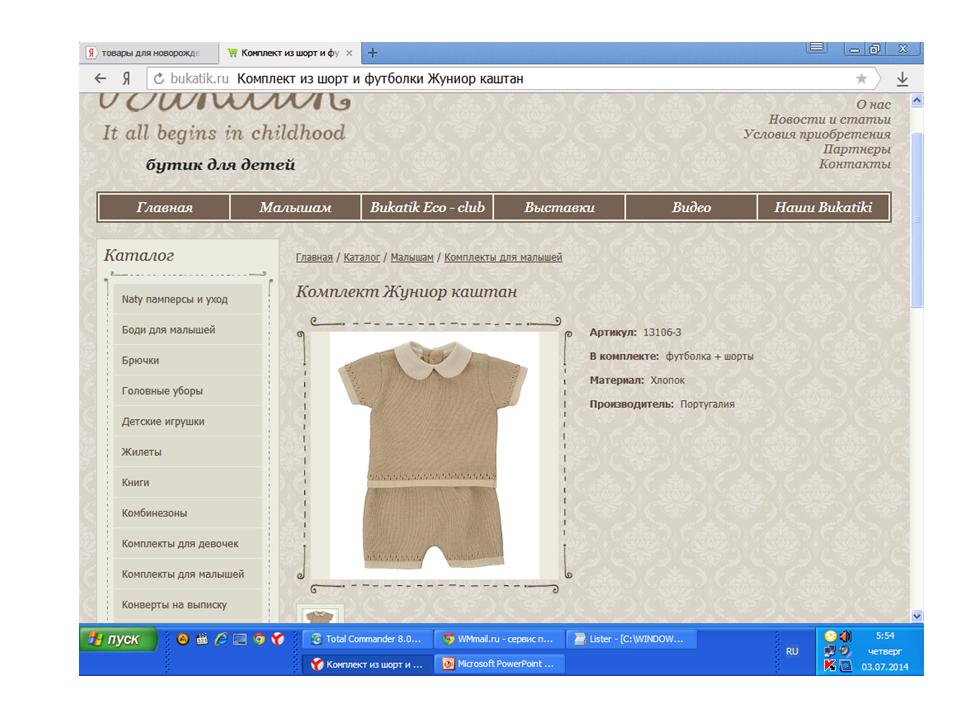This screenshot has width=960, height=720.
Task: Select 'Жилеты' catalog category
Action: [x=187, y=452]
